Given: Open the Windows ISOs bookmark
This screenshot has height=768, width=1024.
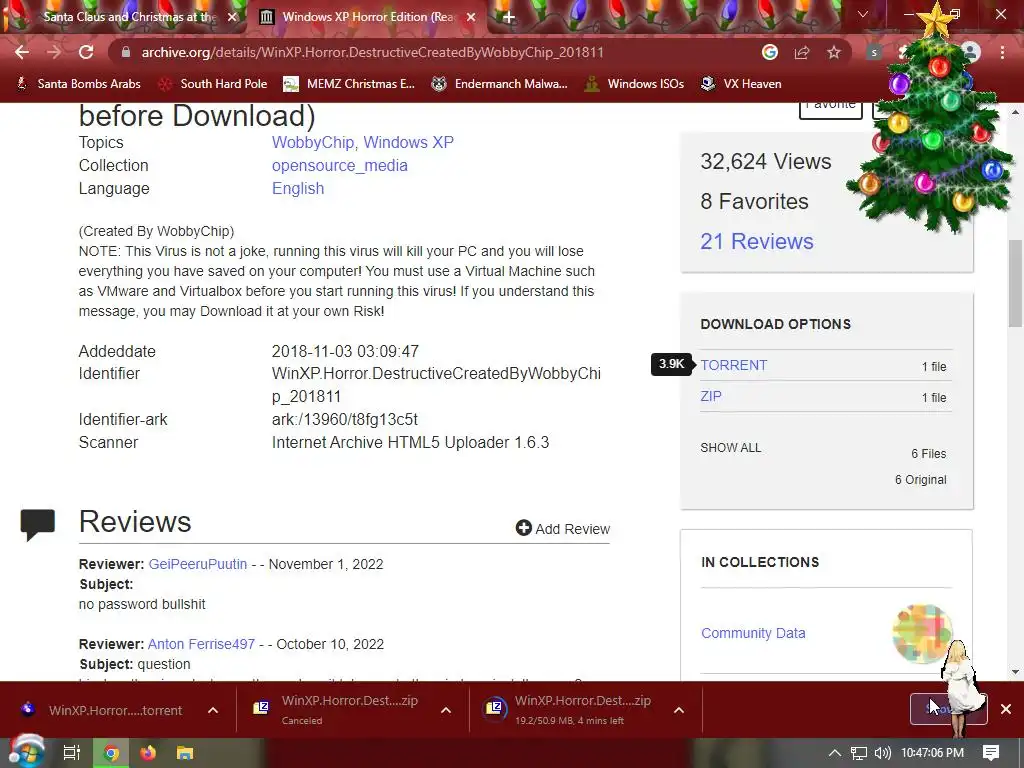Looking at the screenshot, I should (x=634, y=84).
